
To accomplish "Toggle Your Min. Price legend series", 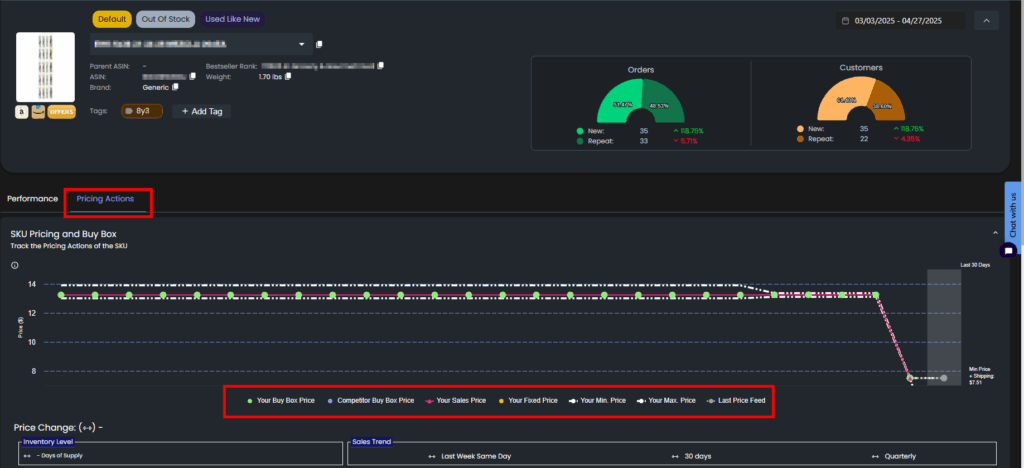I will [598, 400].
